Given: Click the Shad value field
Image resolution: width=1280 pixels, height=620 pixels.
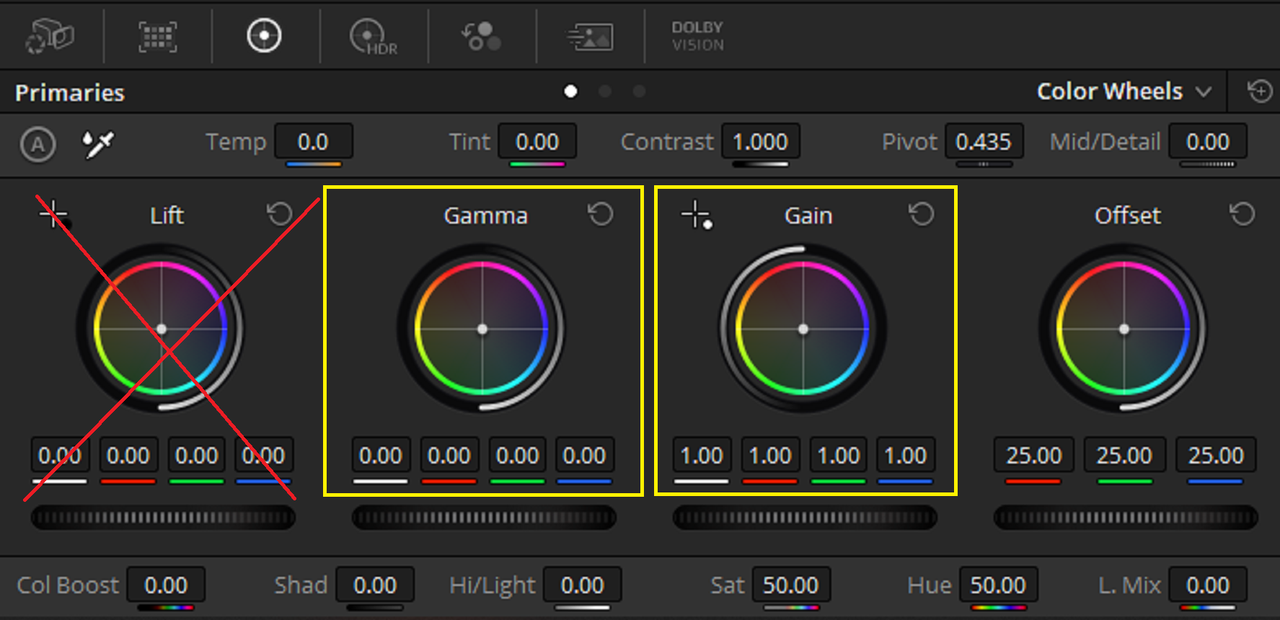Looking at the screenshot, I should click(375, 585).
